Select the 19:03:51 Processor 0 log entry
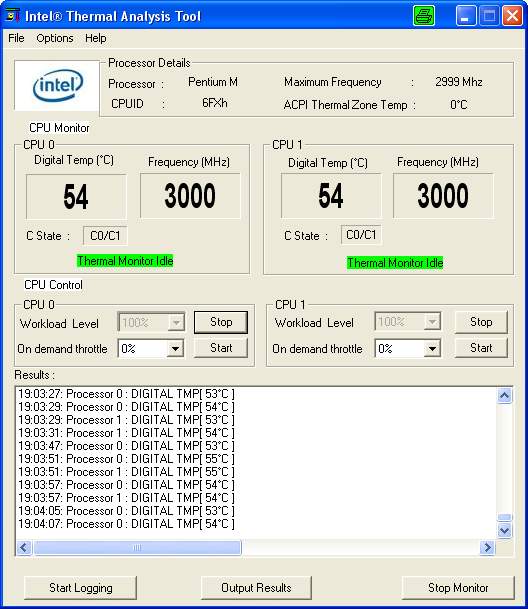The width and height of the screenshot is (528, 609). [126, 459]
